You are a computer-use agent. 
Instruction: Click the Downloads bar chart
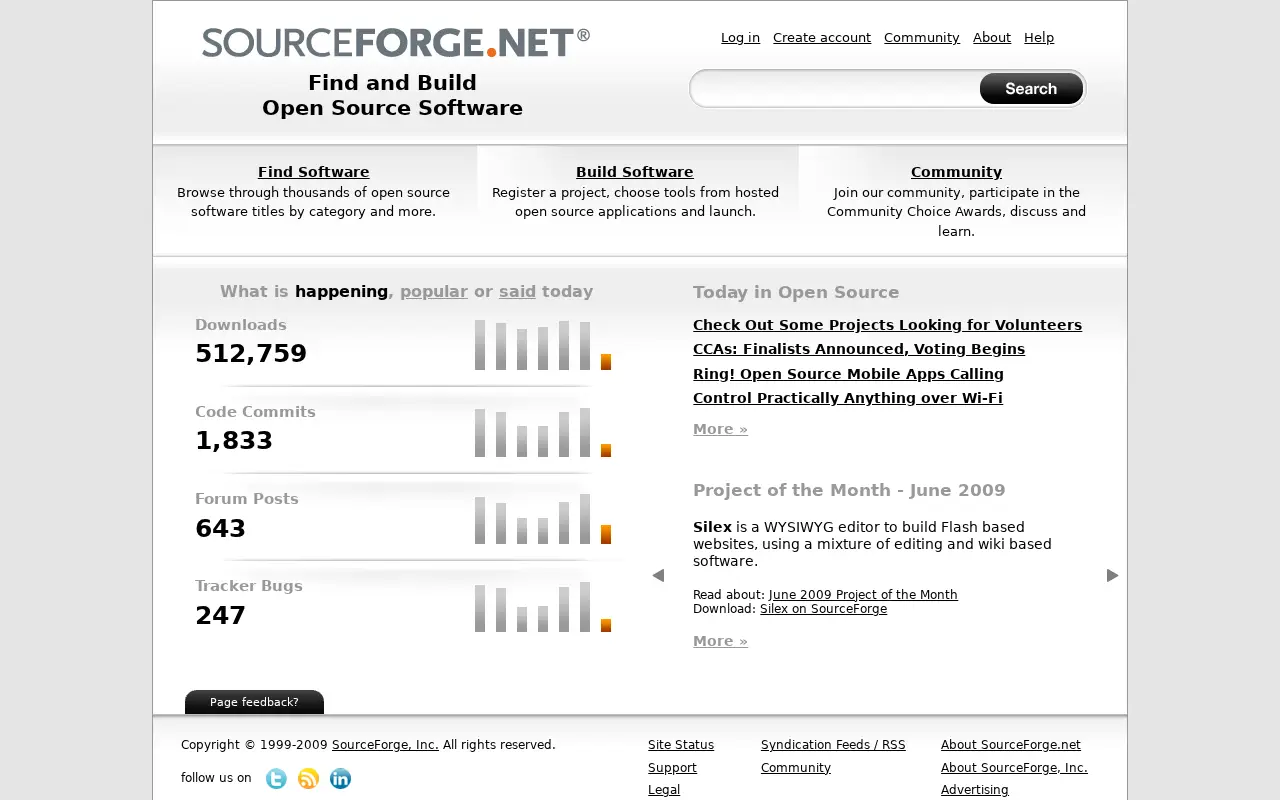point(543,345)
